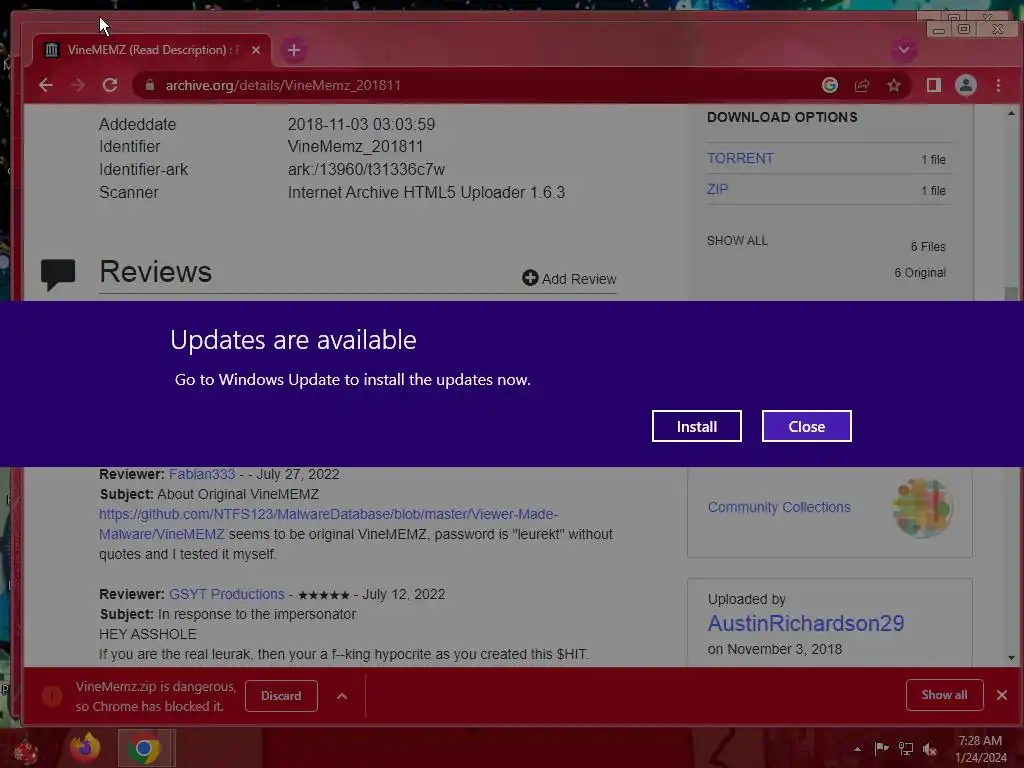This screenshot has height=768, width=1024.
Task: Click the Chrome taskbar icon
Action: pyautogui.click(x=145, y=748)
